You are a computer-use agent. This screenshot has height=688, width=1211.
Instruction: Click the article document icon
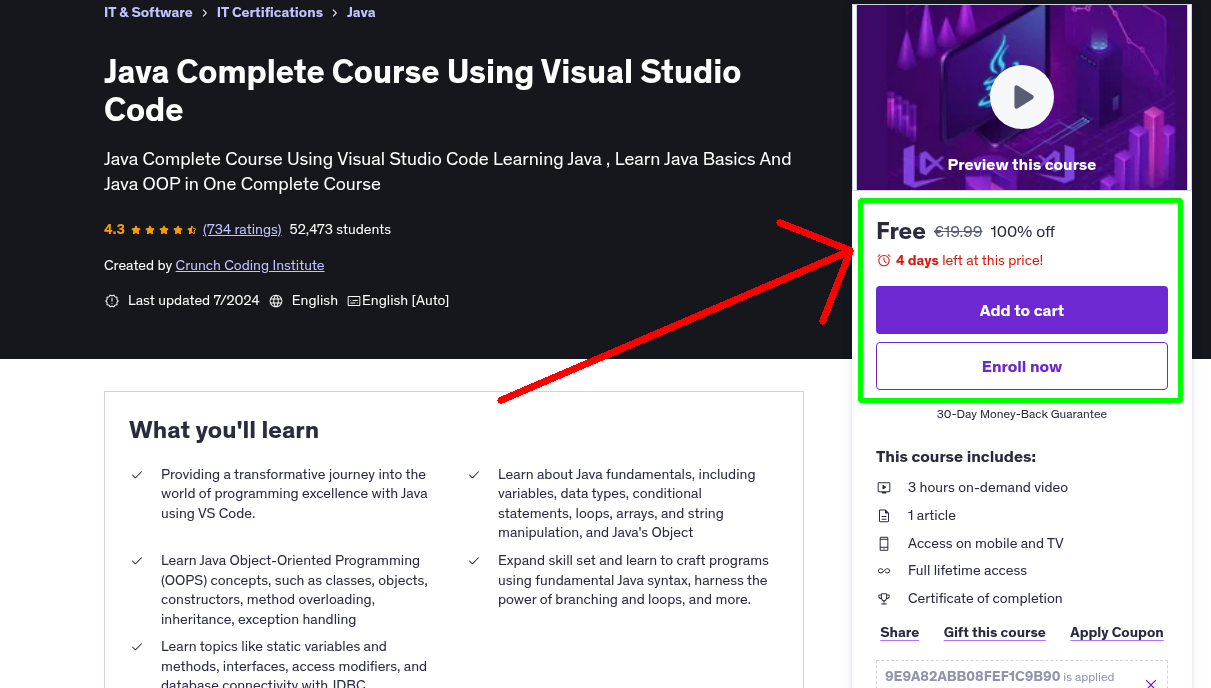[884, 516]
